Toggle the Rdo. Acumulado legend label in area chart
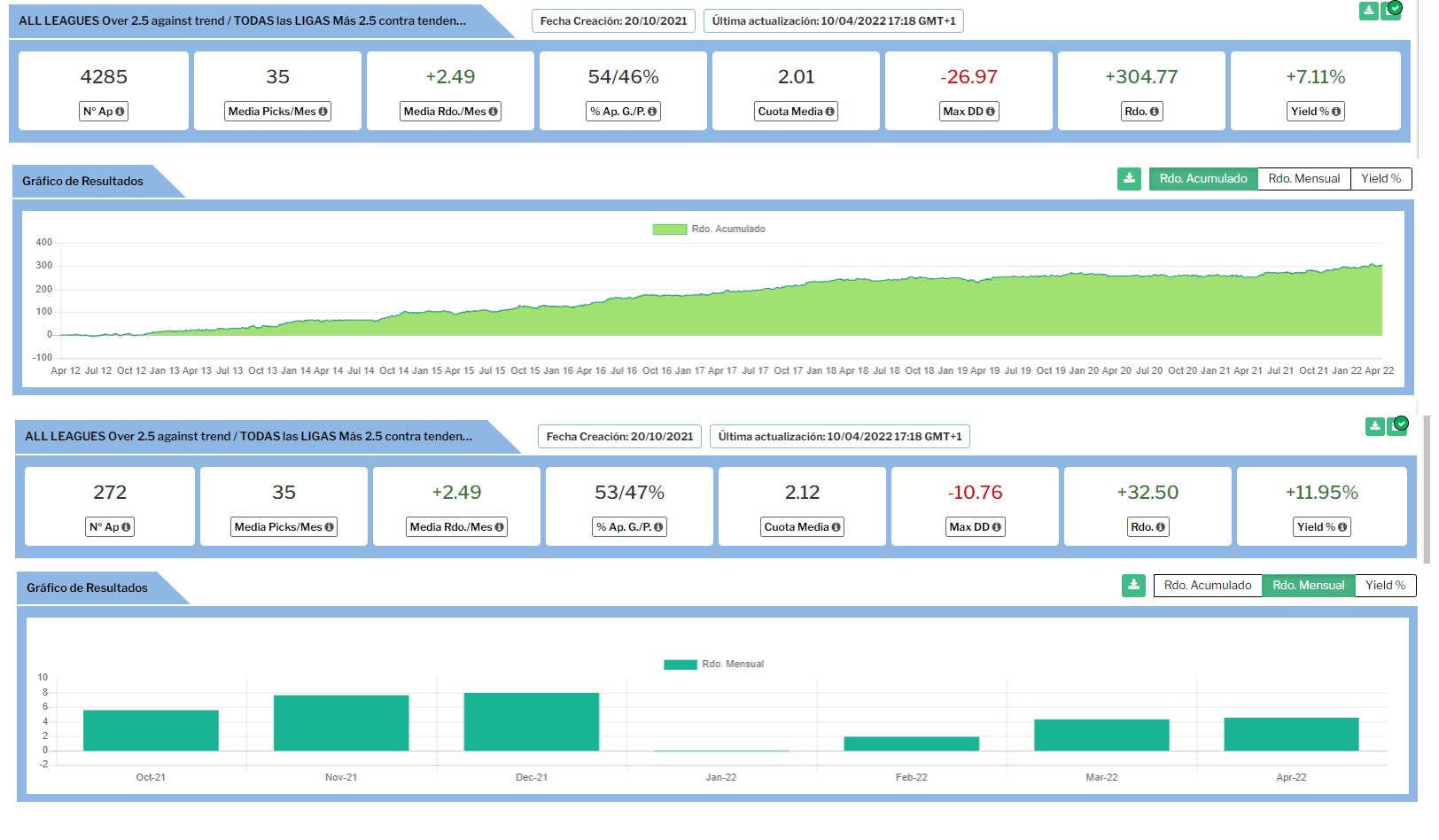Image resolution: width=1439 pixels, height=840 pixels. click(727, 229)
